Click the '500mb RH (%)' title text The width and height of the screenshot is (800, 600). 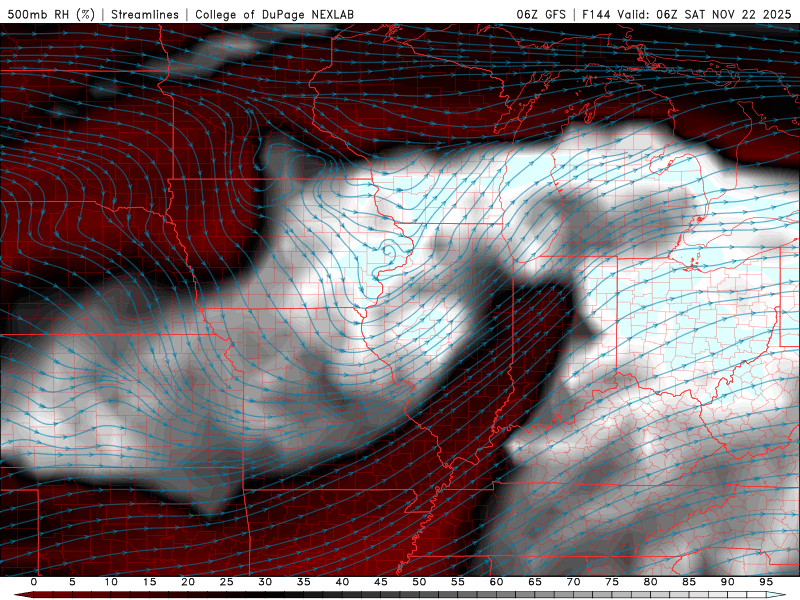tap(51, 14)
